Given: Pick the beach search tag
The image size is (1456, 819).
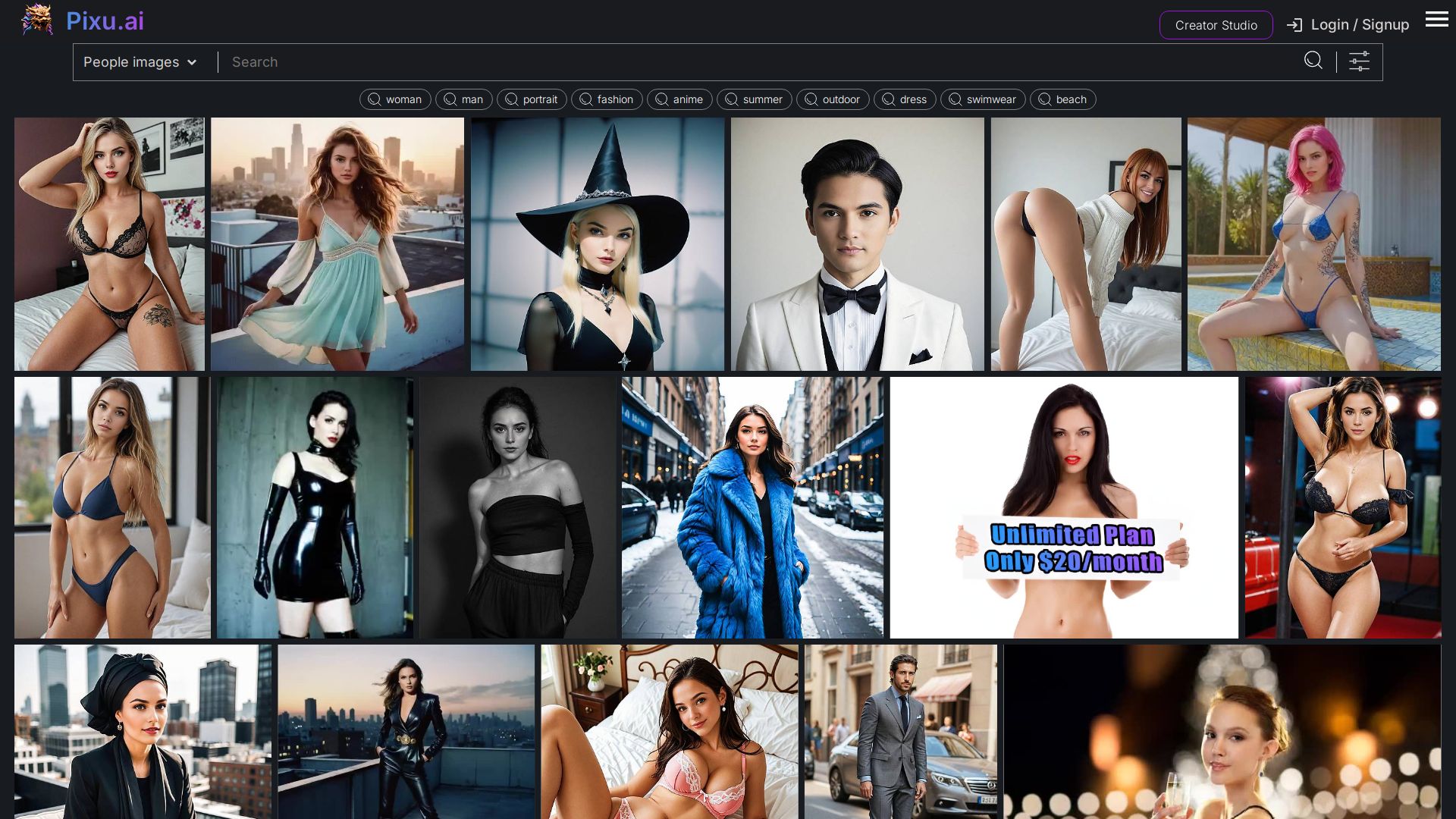Looking at the screenshot, I should 1062,99.
